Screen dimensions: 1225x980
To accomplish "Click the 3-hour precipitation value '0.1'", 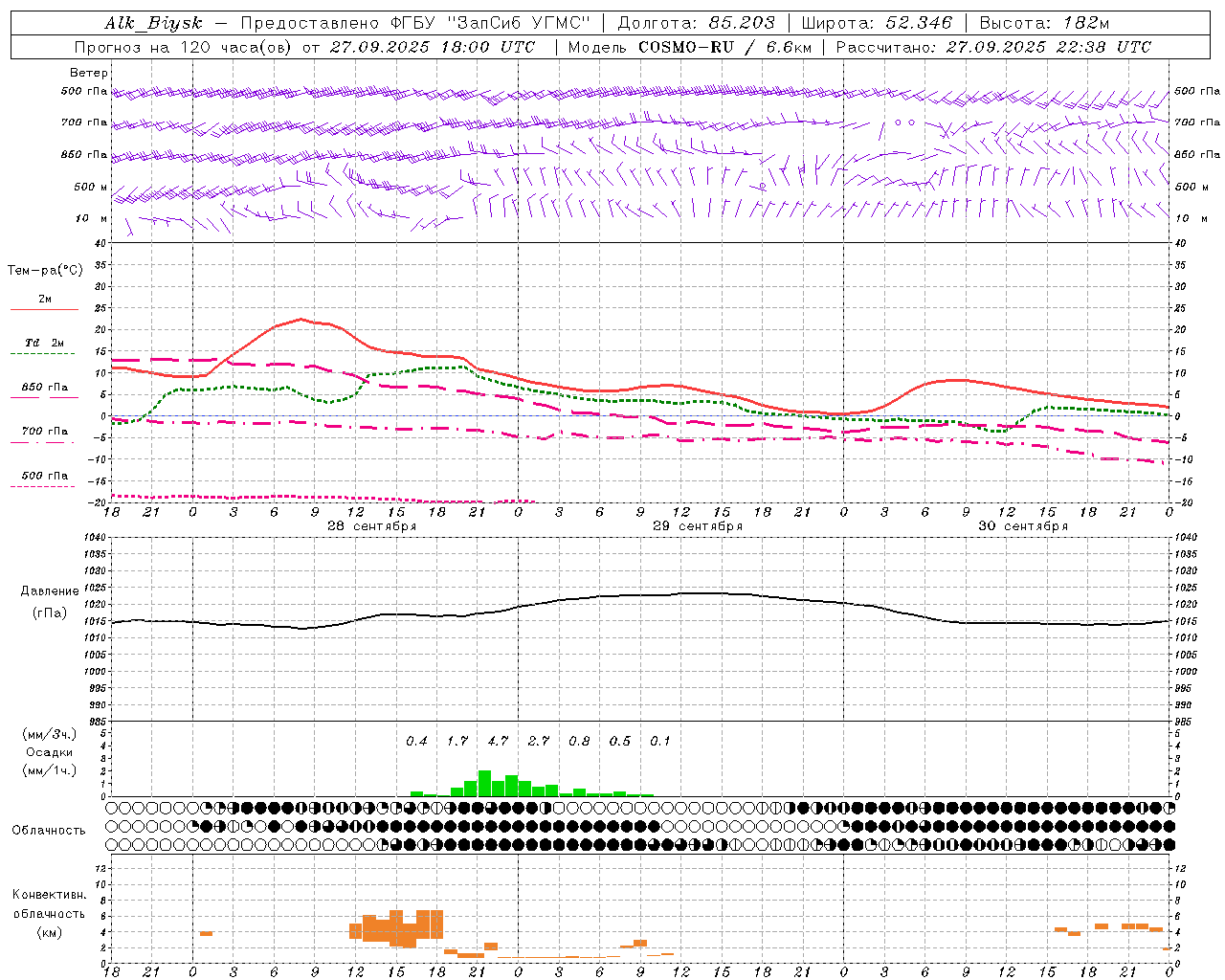I will click(660, 742).
